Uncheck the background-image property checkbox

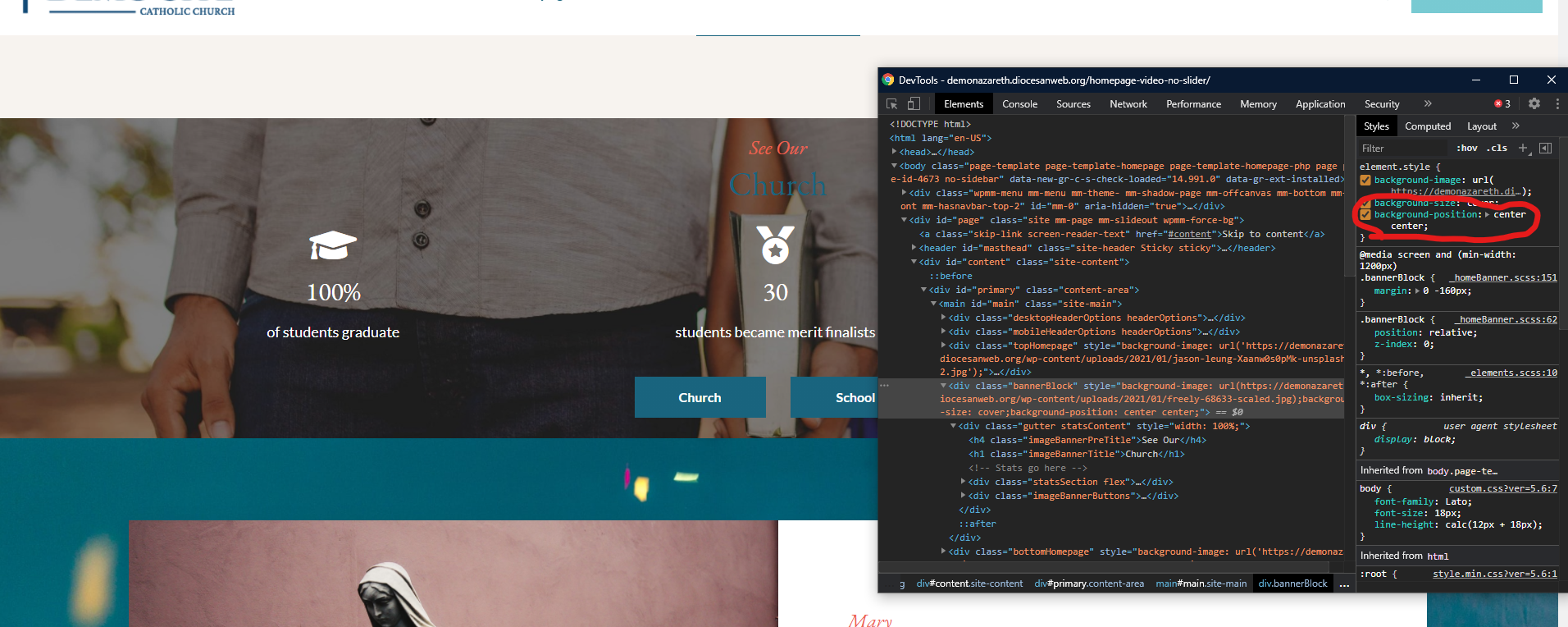(1365, 180)
